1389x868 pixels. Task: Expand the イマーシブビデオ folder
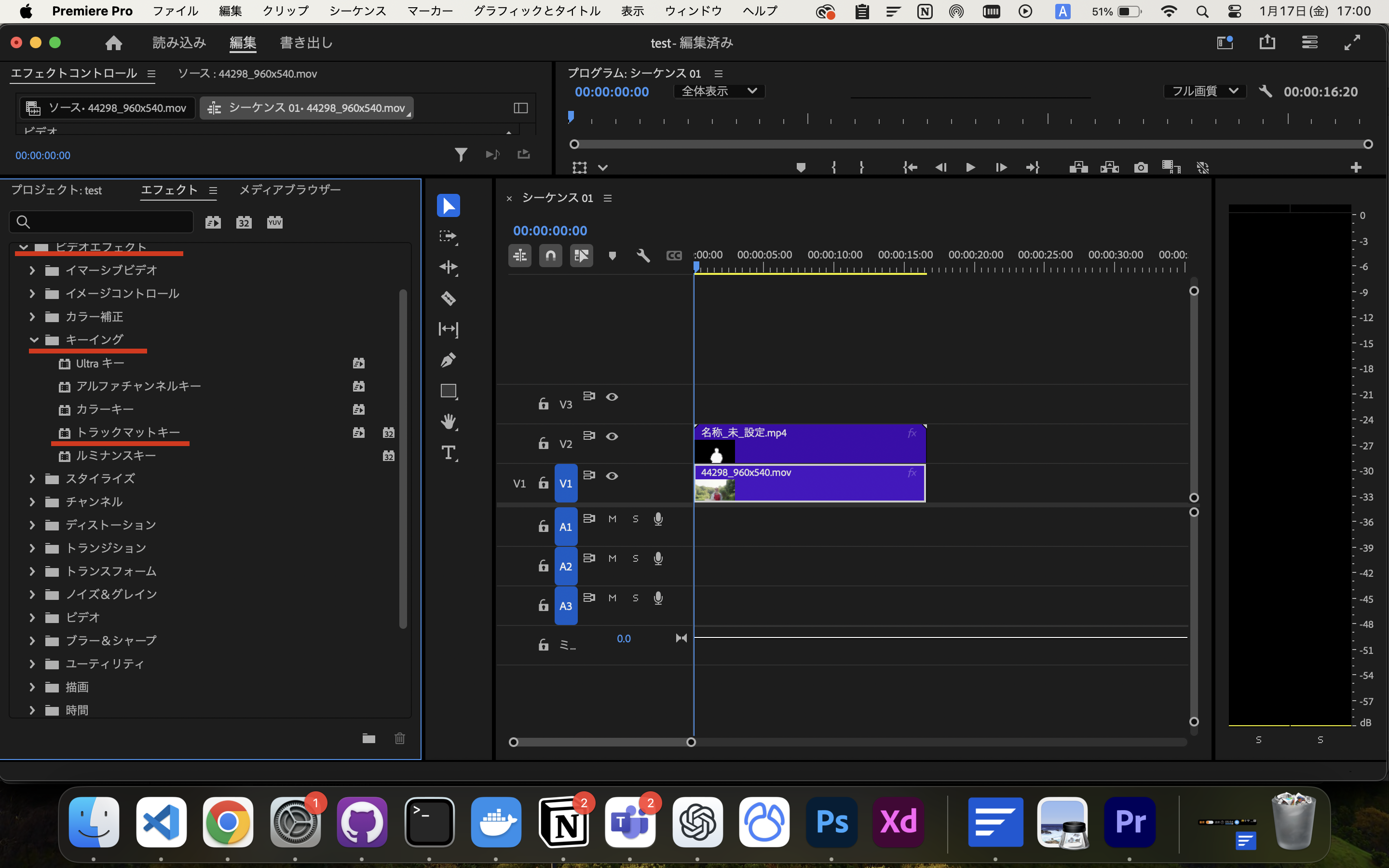pos(32,271)
